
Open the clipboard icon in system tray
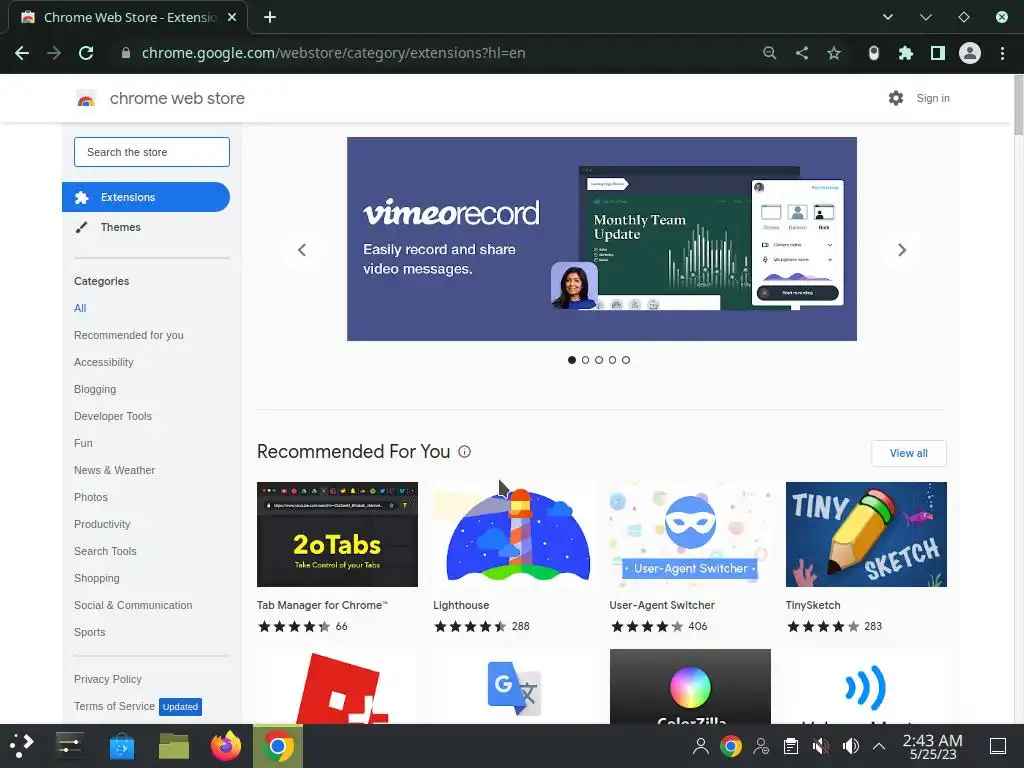(x=791, y=746)
